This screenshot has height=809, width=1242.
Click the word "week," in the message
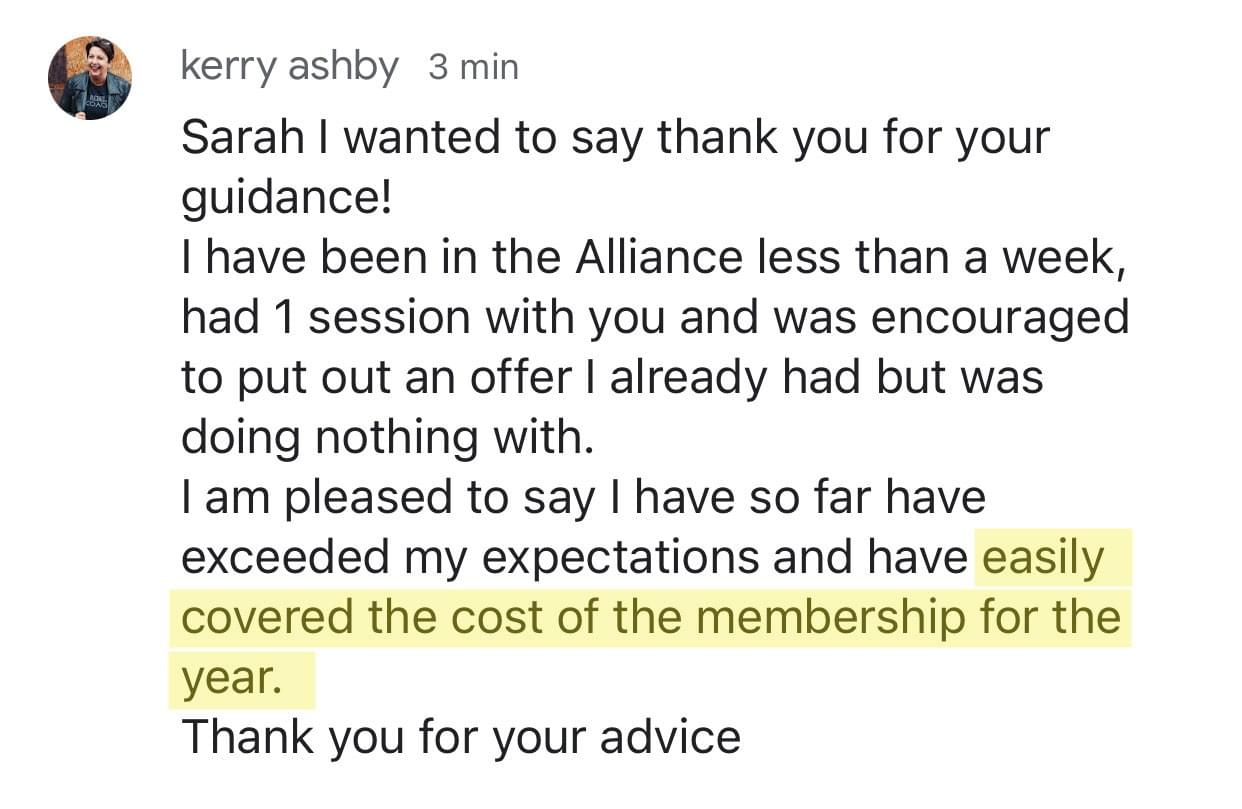(x=1066, y=258)
